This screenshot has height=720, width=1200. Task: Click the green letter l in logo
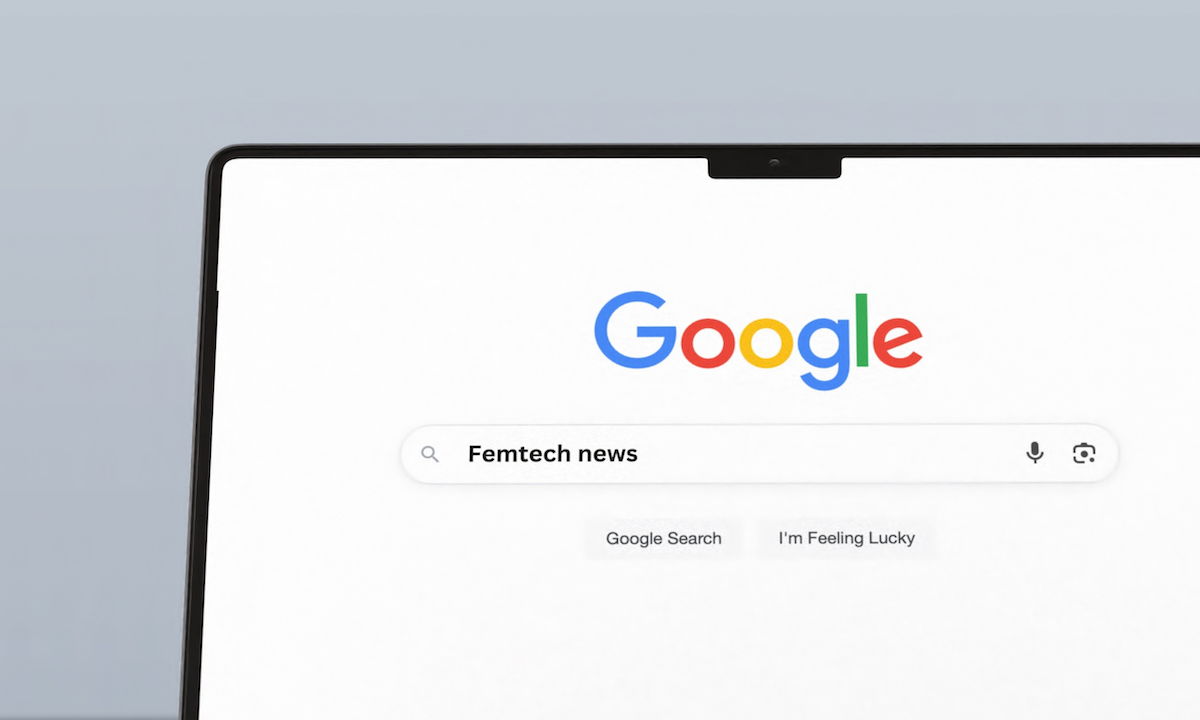tap(862, 329)
